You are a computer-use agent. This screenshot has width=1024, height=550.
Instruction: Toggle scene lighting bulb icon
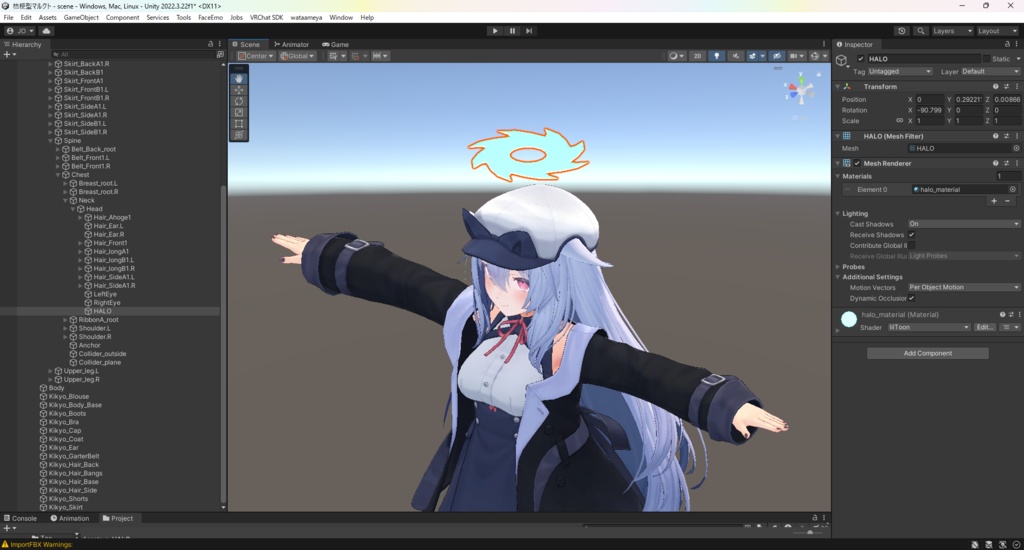coord(716,56)
